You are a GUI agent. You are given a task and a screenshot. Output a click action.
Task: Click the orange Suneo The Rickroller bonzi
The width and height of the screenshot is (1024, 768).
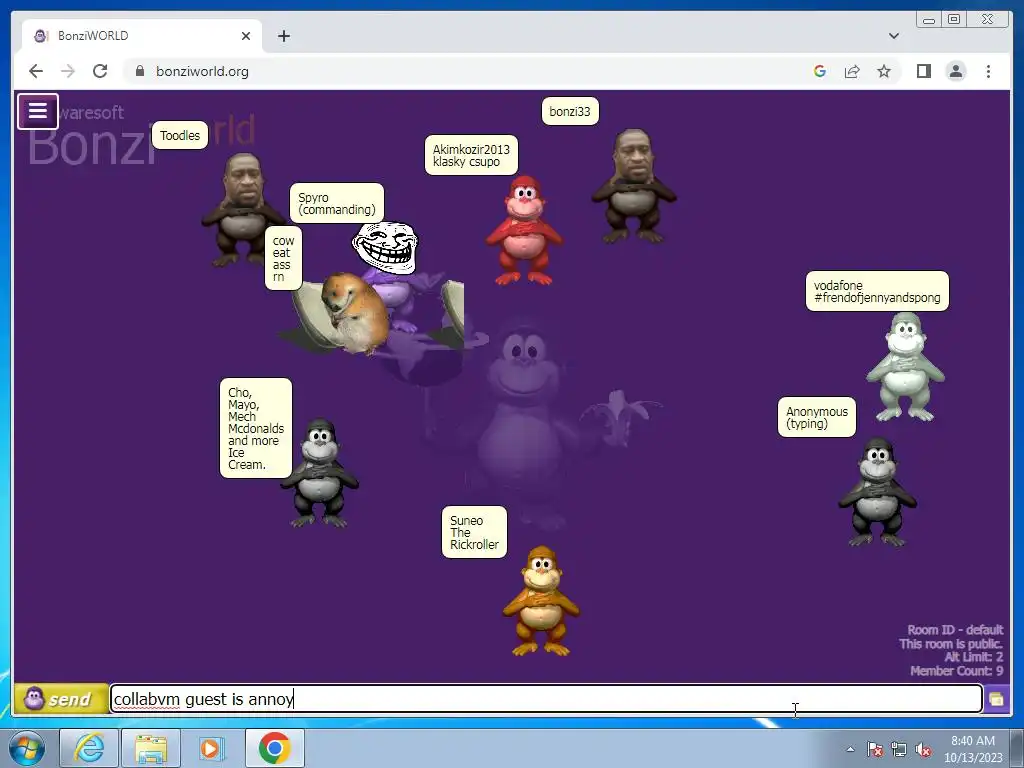coord(541,601)
